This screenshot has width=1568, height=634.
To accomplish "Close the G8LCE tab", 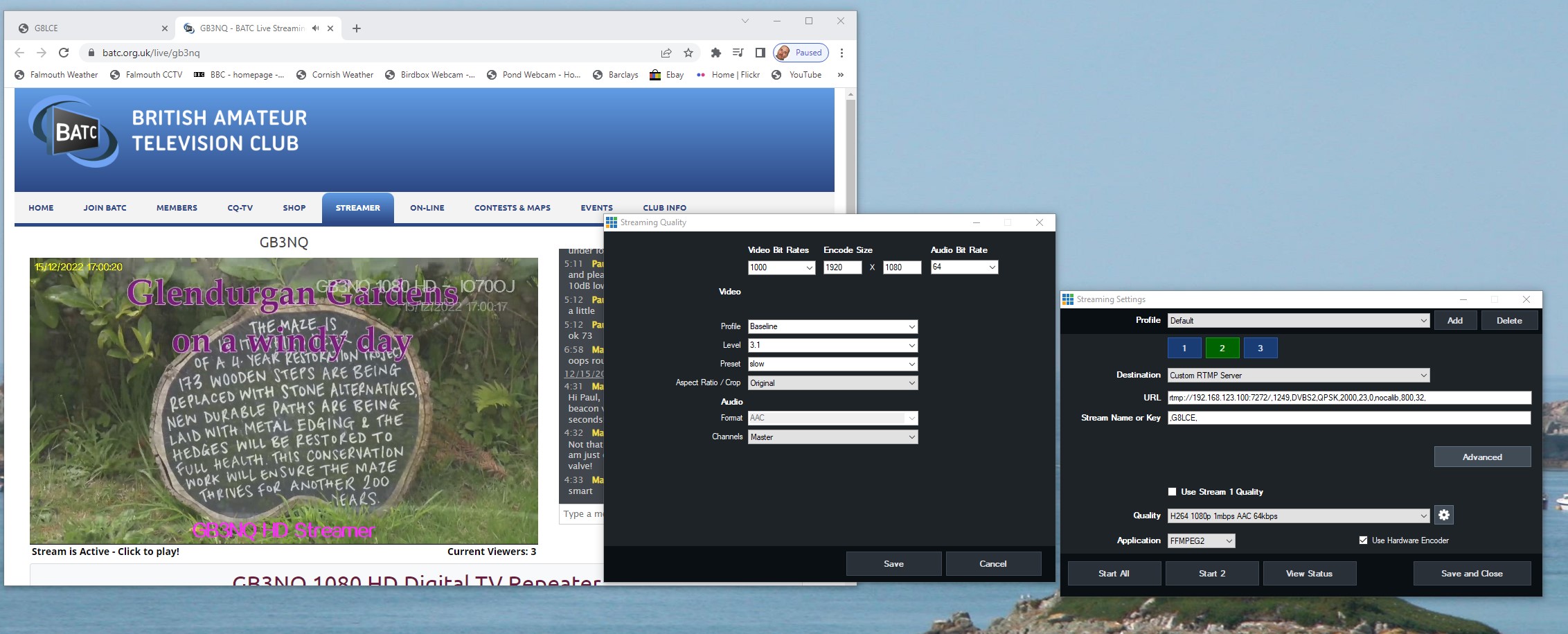I will coord(164,28).
